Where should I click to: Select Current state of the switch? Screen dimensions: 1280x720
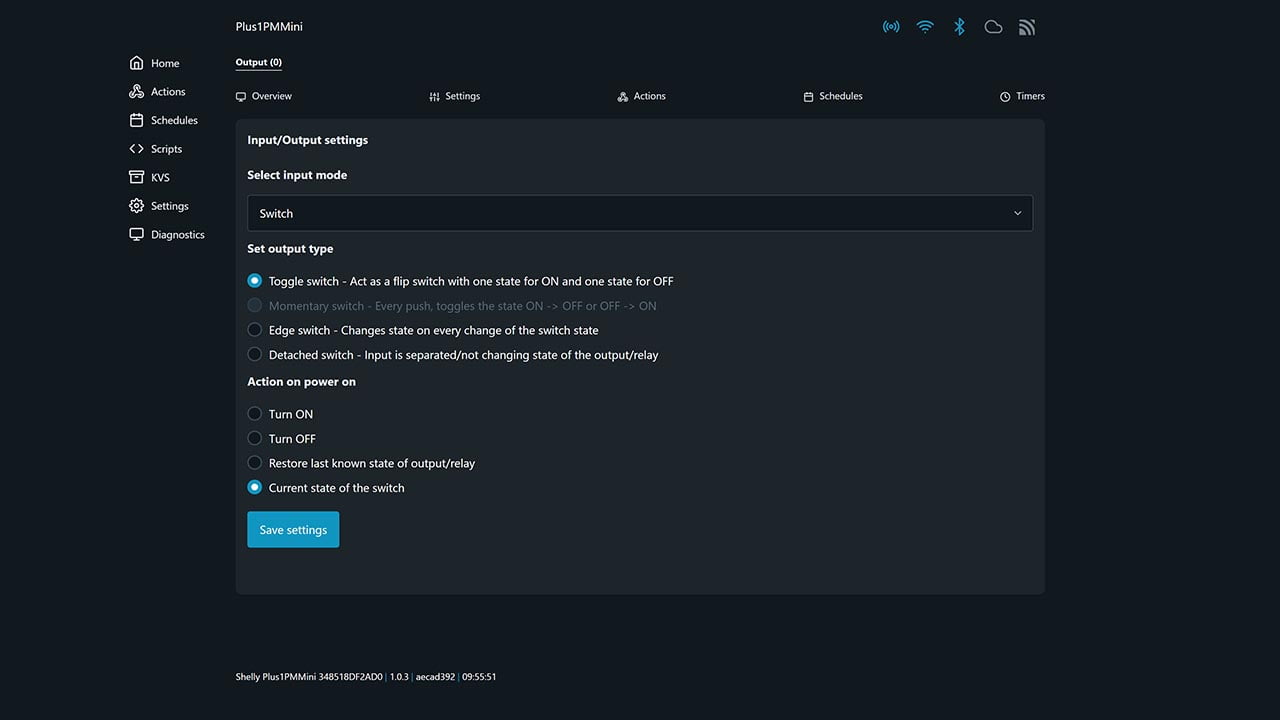pos(255,488)
